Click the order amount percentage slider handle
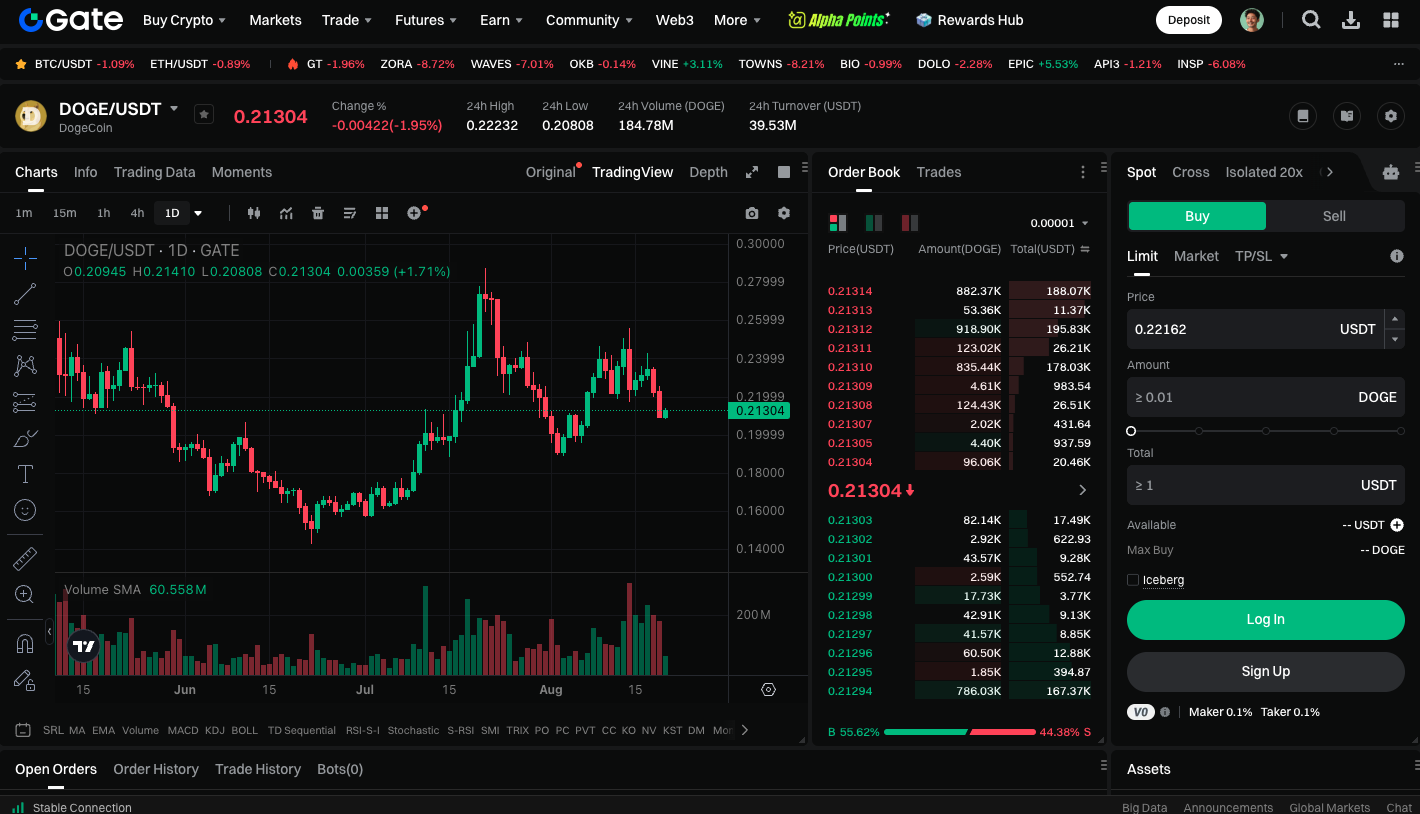The height and width of the screenshot is (814, 1420). tap(1131, 431)
